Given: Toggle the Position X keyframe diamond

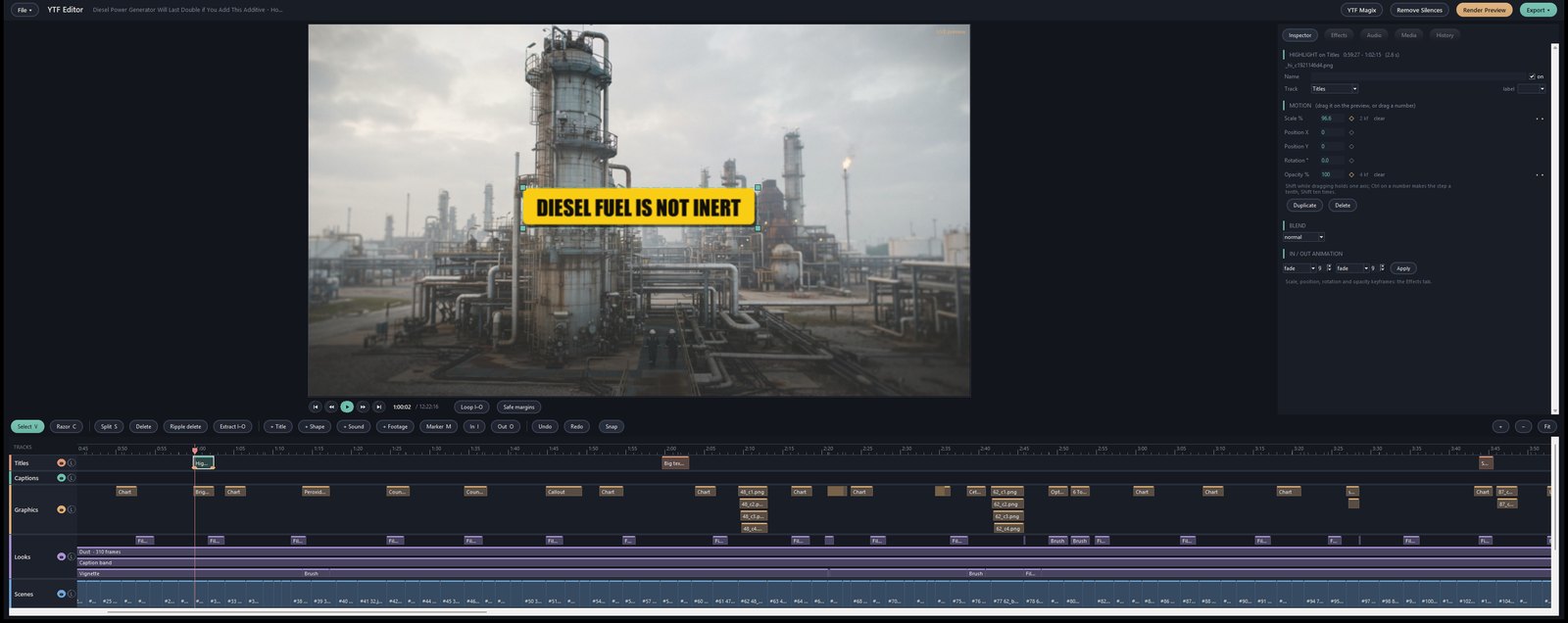Looking at the screenshot, I should tap(1351, 132).
